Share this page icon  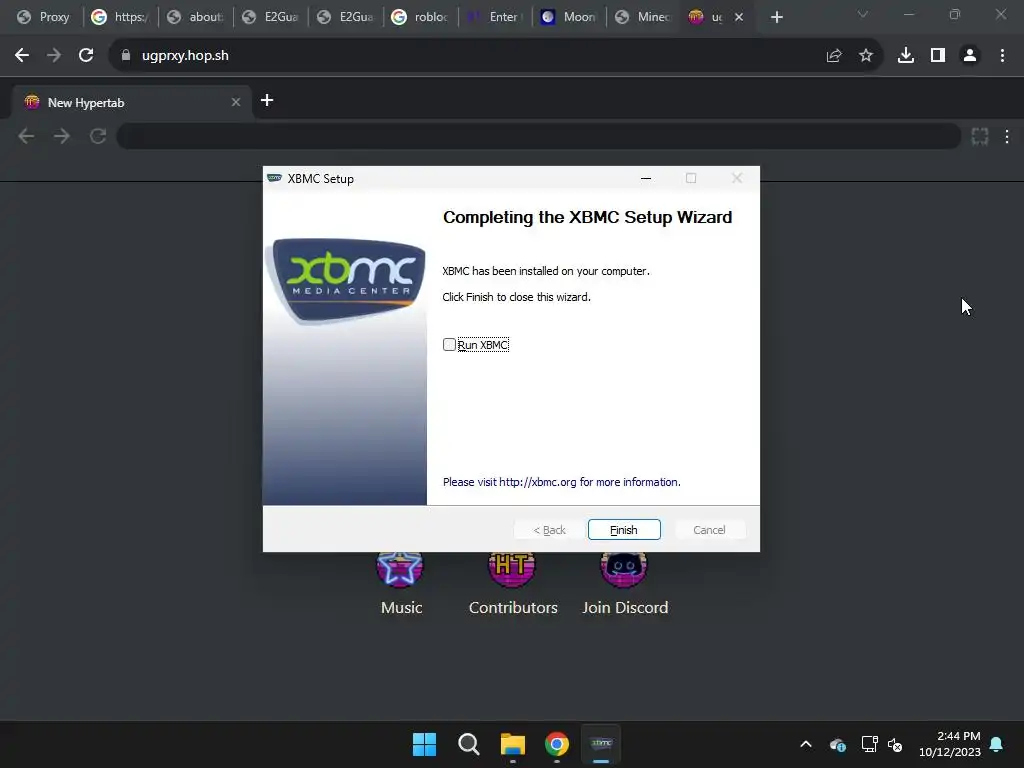coord(834,56)
